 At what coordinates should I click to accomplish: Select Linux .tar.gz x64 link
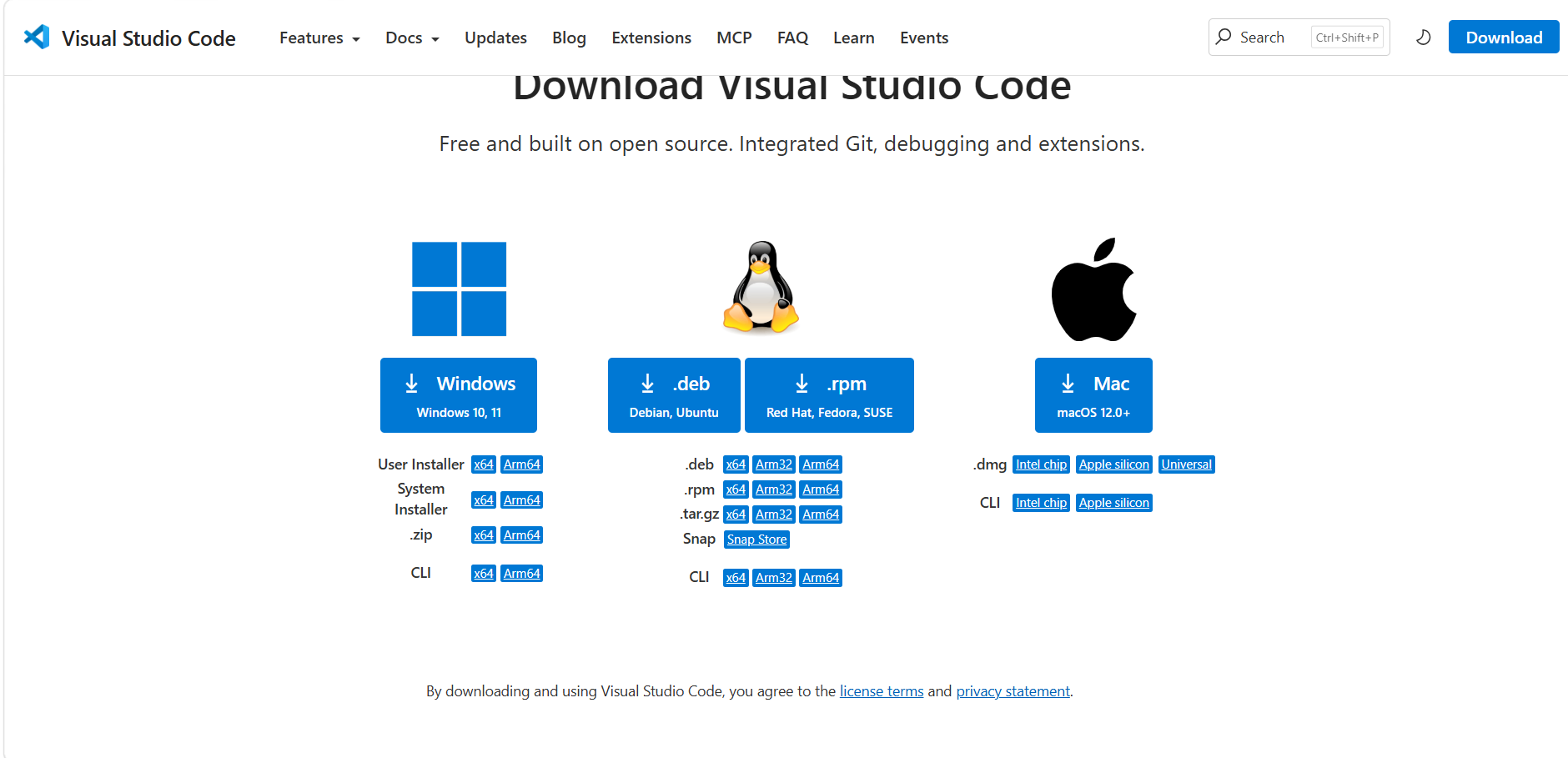pos(736,515)
